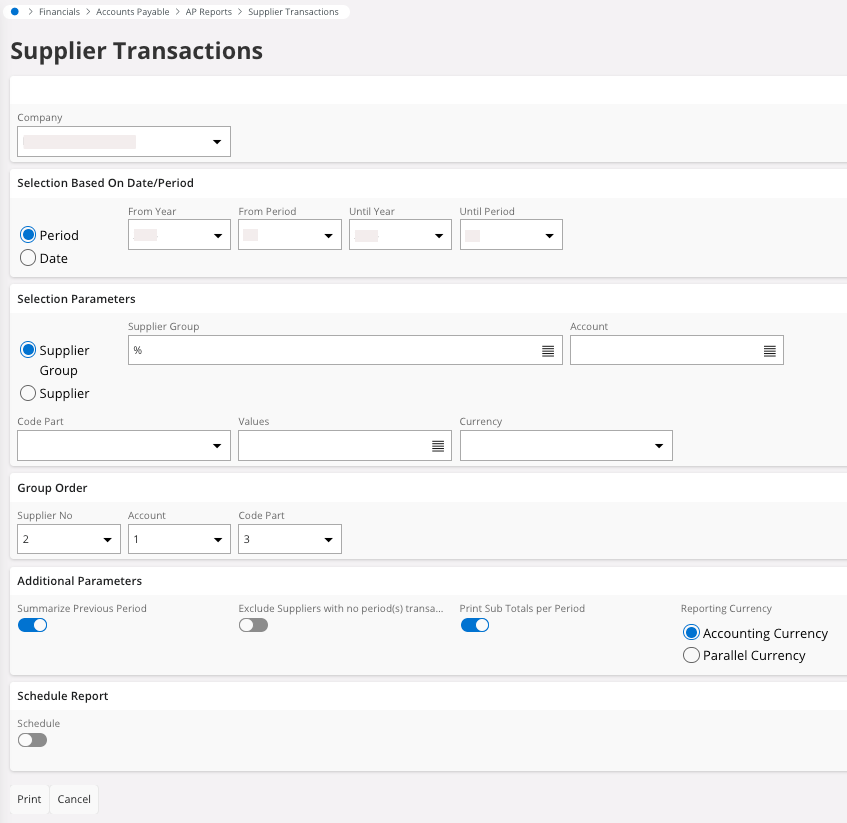Viewport: 847px width, 823px height.
Task: Click the home dot icon in breadcrumb
Action: coord(15,12)
